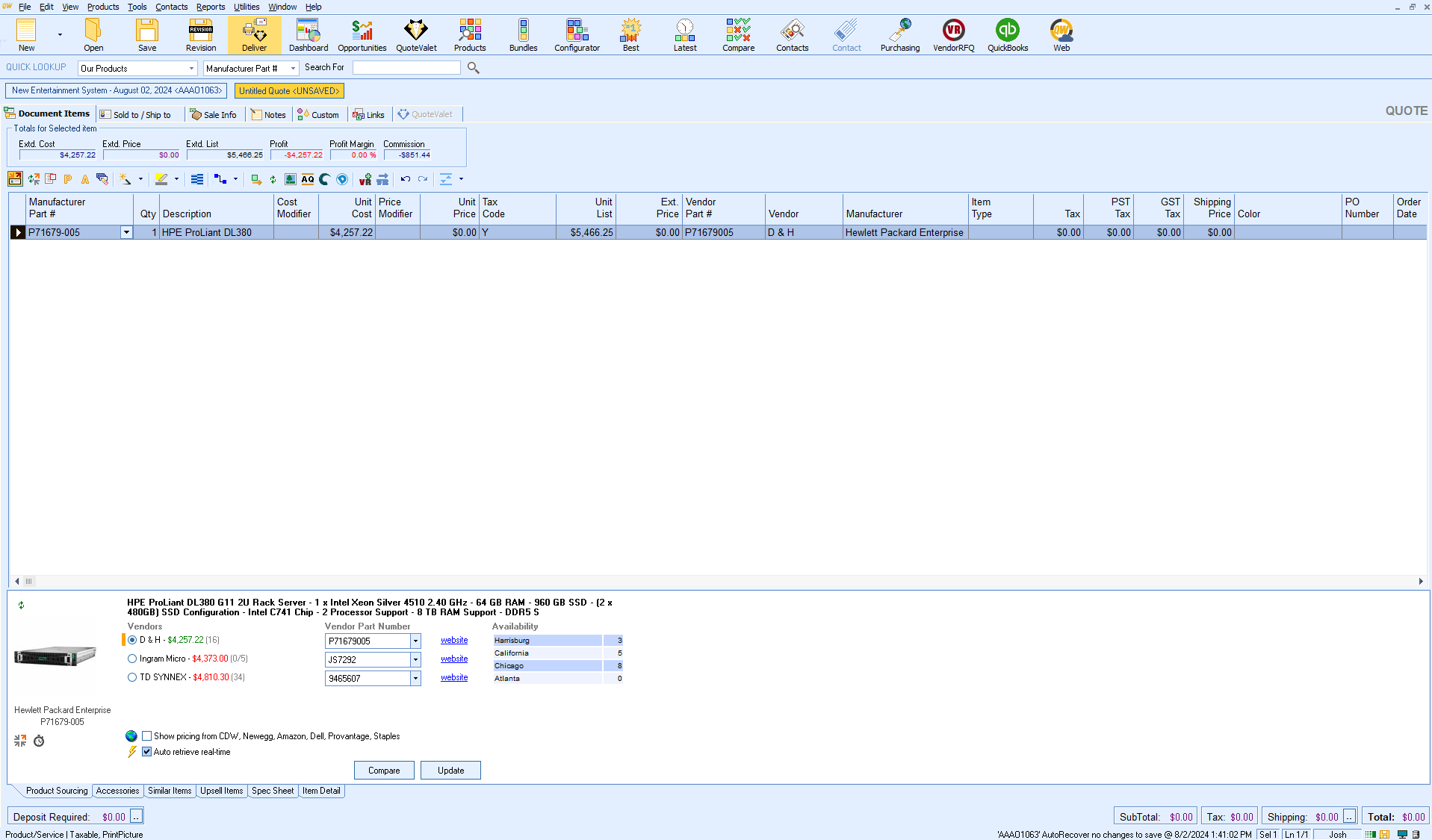The image size is (1432, 840).
Task: Expand the P71679005 vendor part dropdown
Action: coord(415,641)
